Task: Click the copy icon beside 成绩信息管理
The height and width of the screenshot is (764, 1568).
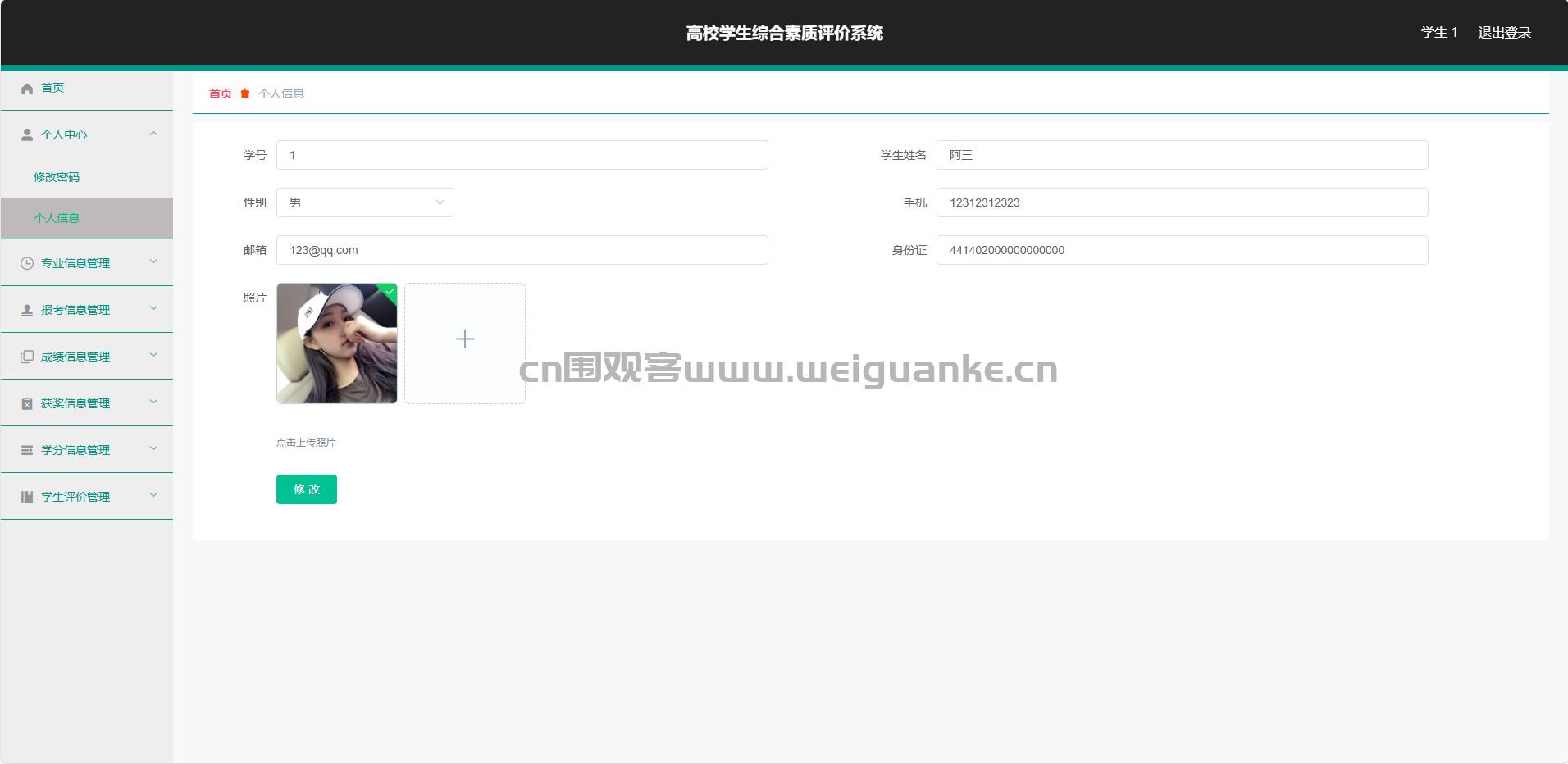Action: click(27, 357)
